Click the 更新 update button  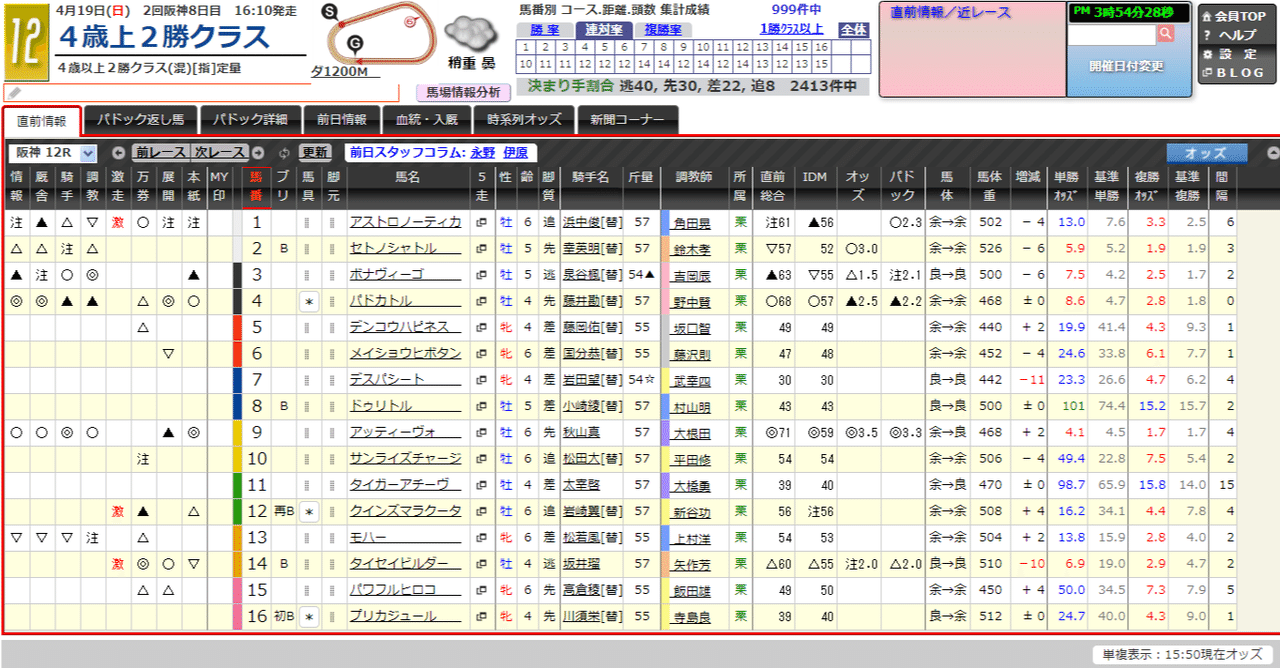pos(316,150)
